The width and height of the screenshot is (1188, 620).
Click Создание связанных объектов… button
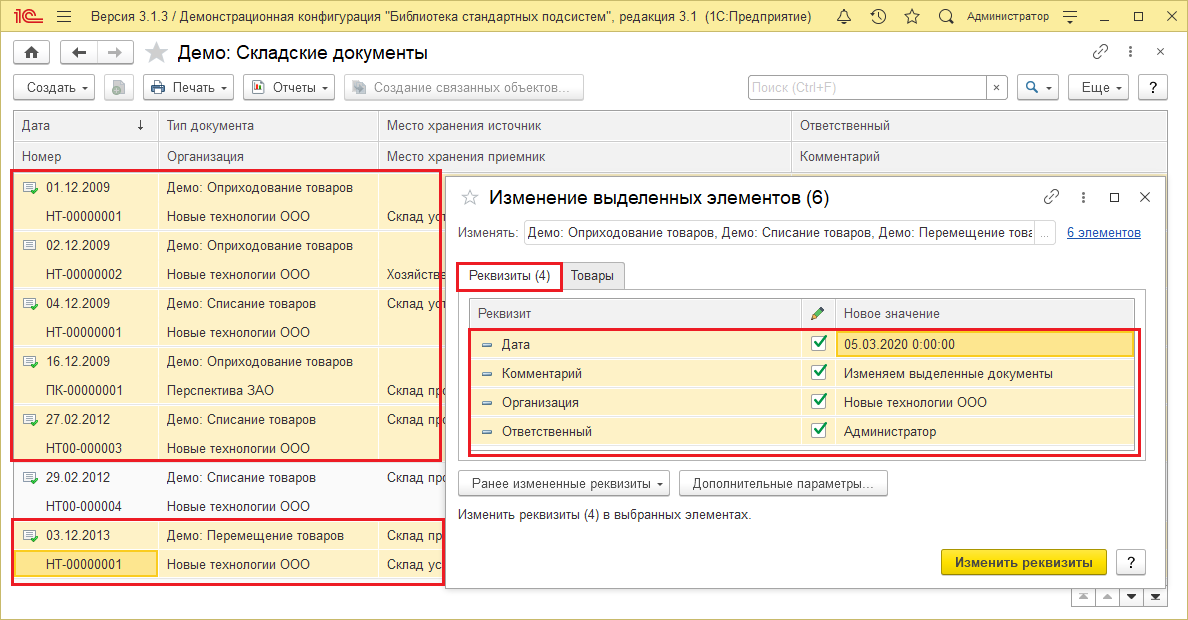(x=464, y=87)
